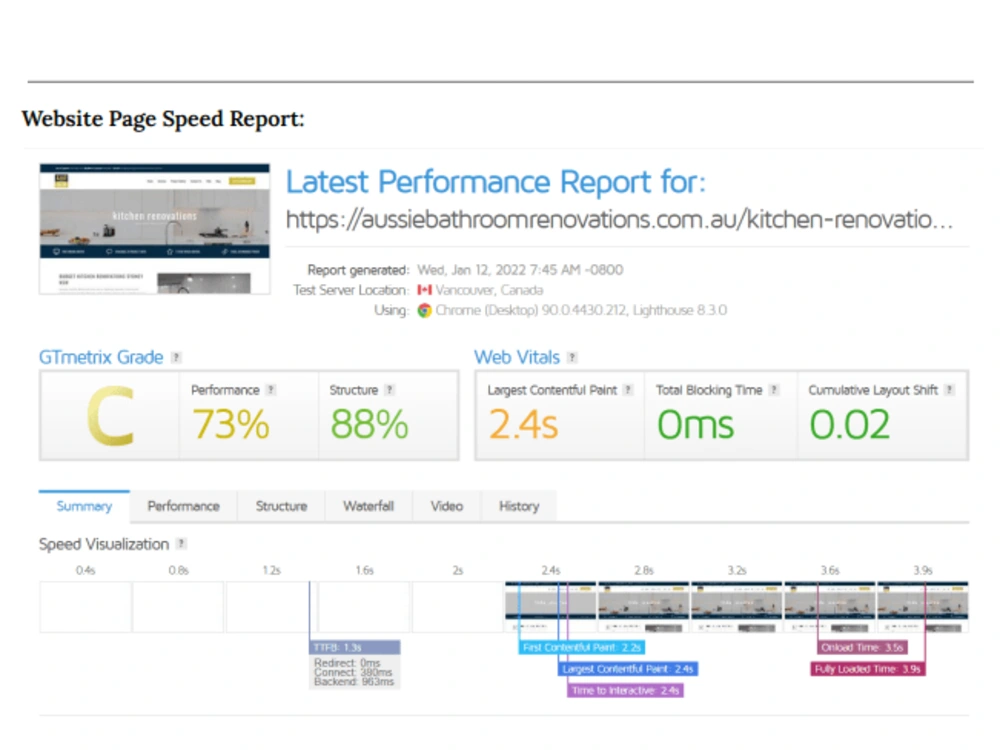Click the Lighthouse 8.3.0 browser version text
The width and height of the screenshot is (1000, 750).
pyautogui.click(x=680, y=311)
